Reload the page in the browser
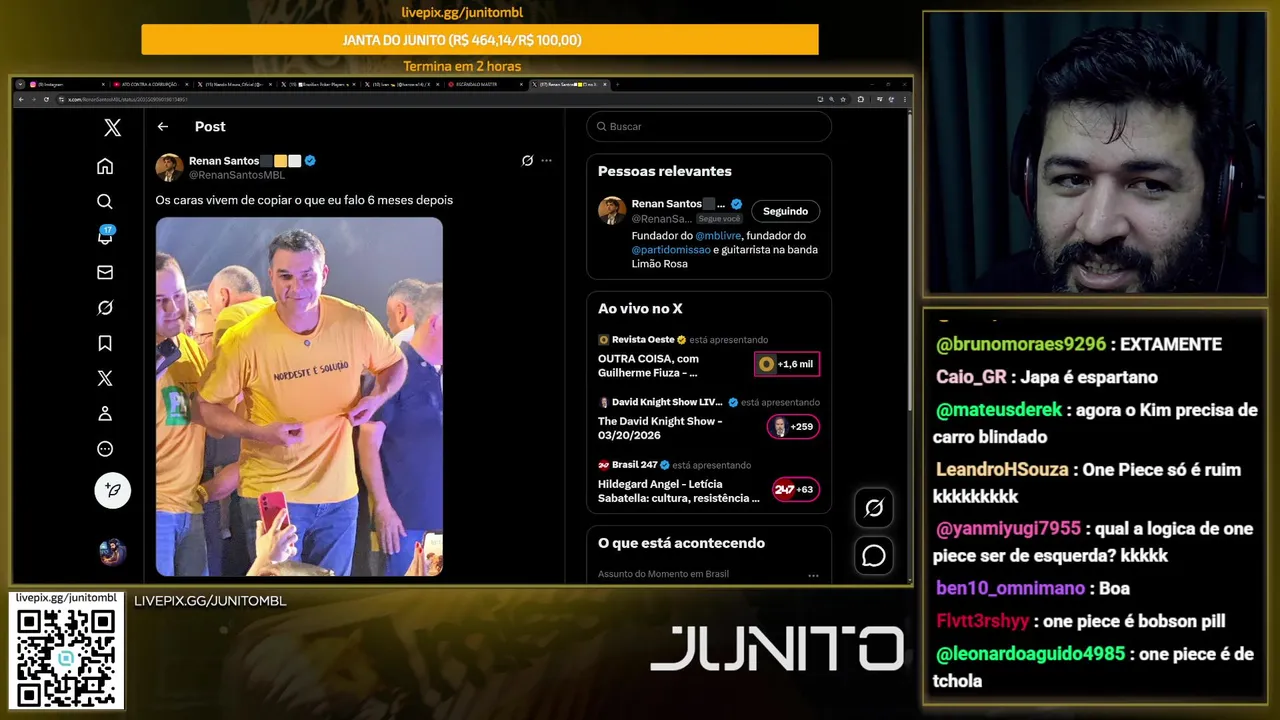The image size is (1280, 720). click(46, 99)
